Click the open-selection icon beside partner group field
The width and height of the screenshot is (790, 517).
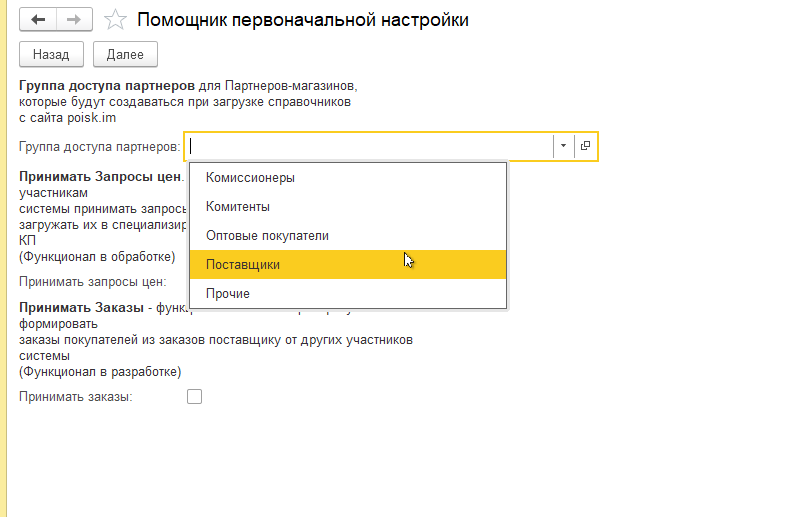coord(586,146)
